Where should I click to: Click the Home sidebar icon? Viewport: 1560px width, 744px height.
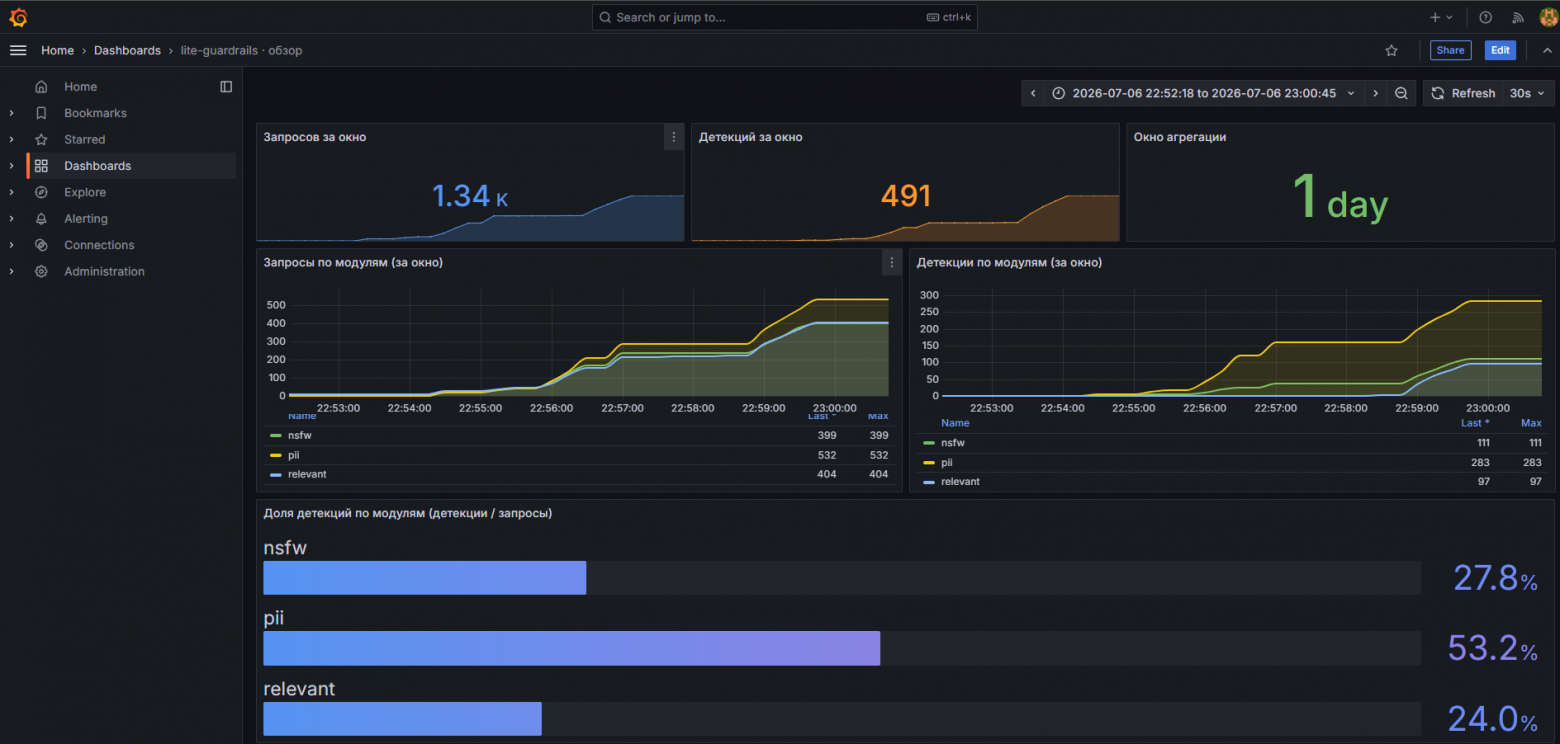(41, 87)
